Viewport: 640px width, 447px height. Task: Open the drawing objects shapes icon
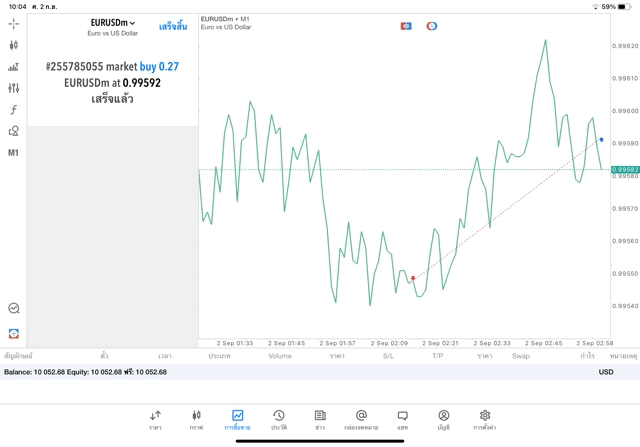click(13, 131)
